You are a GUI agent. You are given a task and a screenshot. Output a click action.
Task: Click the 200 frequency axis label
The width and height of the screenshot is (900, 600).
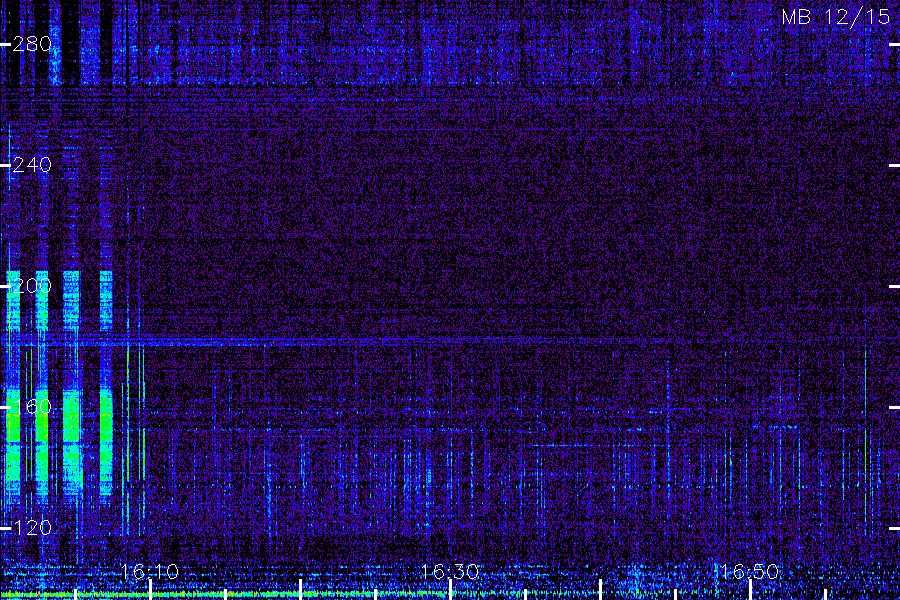pos(32,286)
